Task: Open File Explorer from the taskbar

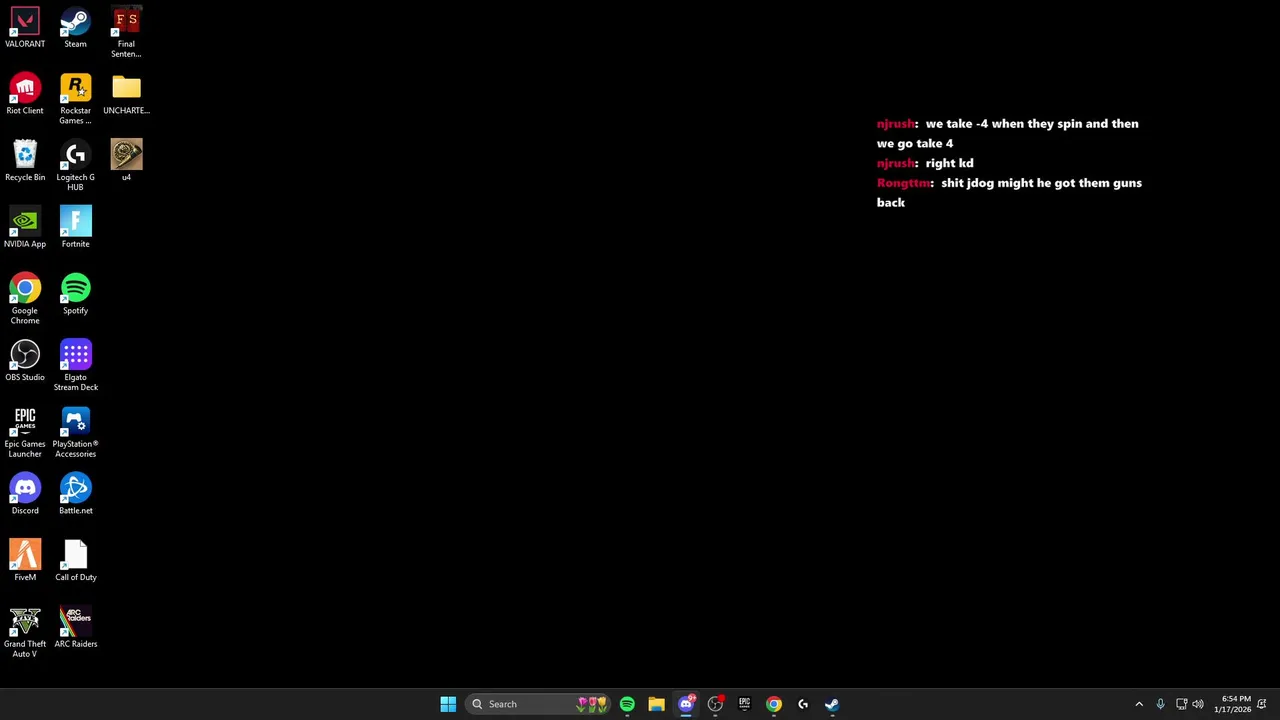Action: [x=656, y=704]
